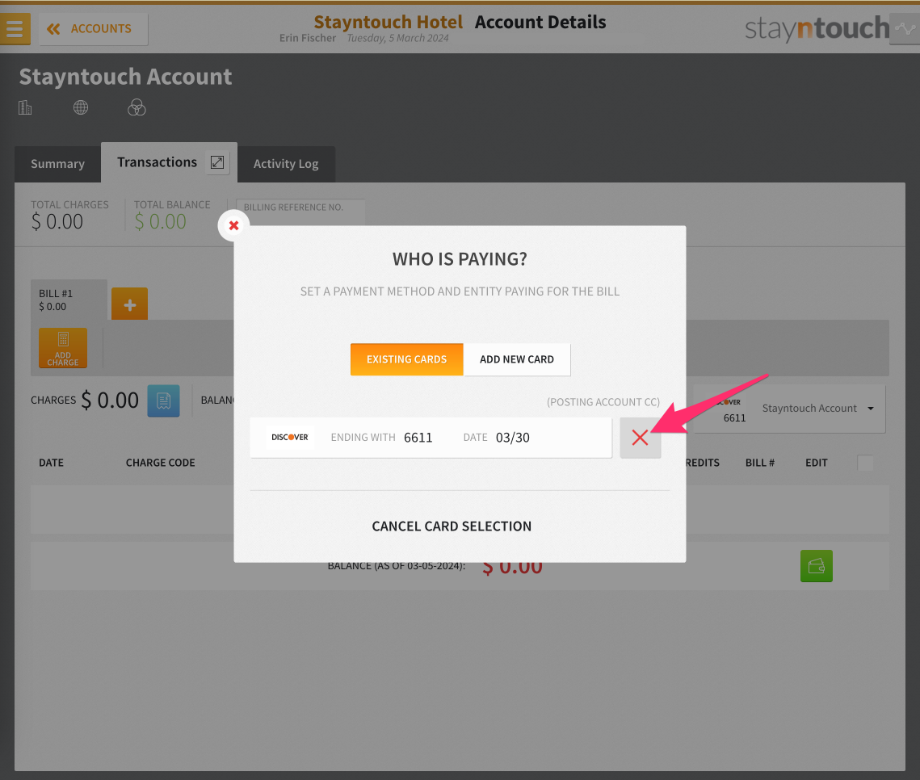
Task: Select the Transactions tab
Action: (157, 162)
